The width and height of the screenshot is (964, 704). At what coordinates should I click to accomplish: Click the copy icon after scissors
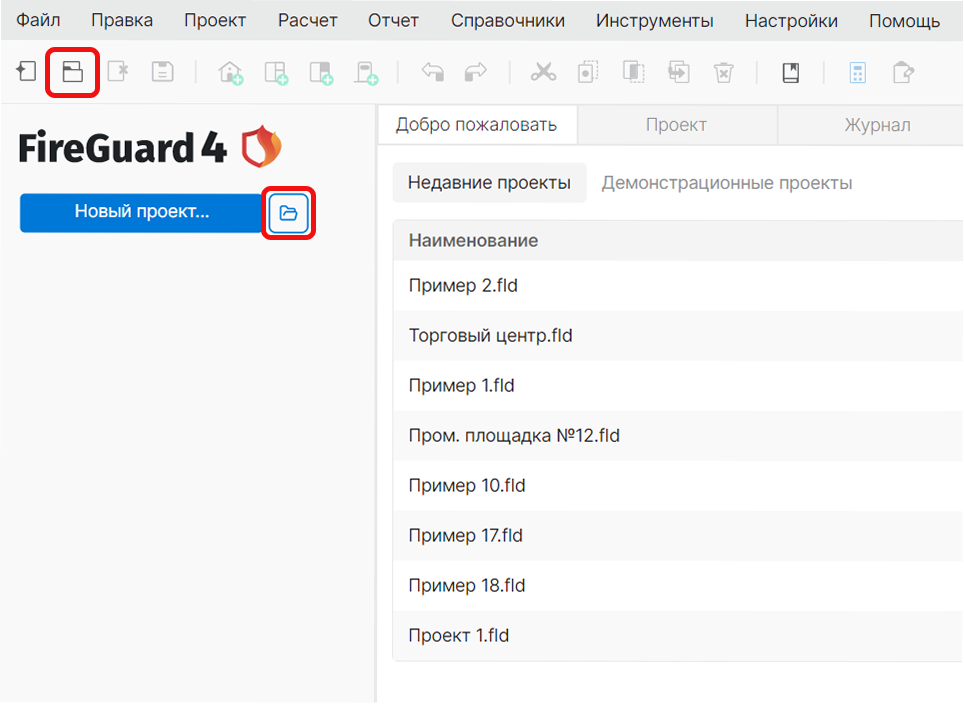[x=588, y=72]
